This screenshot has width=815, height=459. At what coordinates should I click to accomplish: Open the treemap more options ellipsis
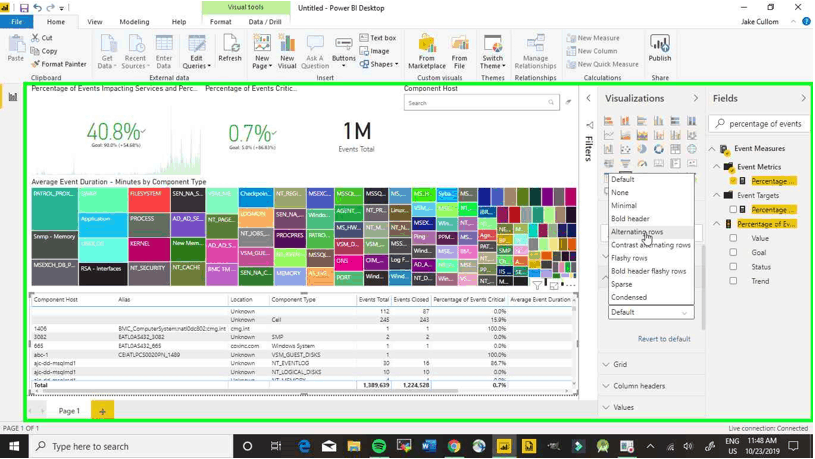tap(571, 285)
